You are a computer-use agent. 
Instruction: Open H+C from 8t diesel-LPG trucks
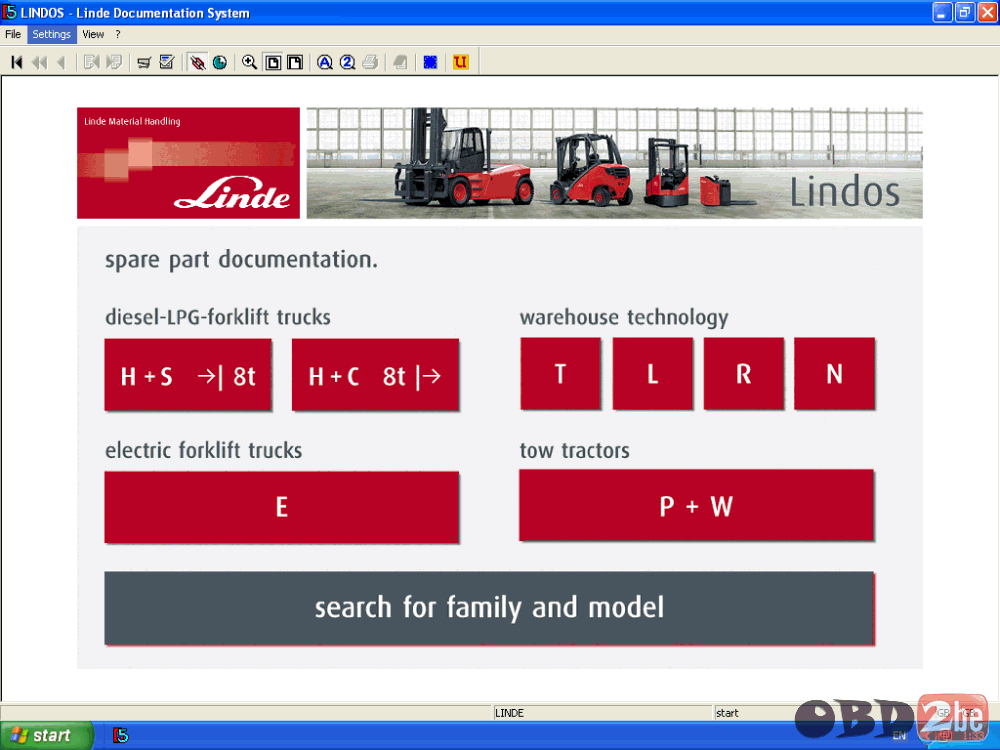[375, 375]
